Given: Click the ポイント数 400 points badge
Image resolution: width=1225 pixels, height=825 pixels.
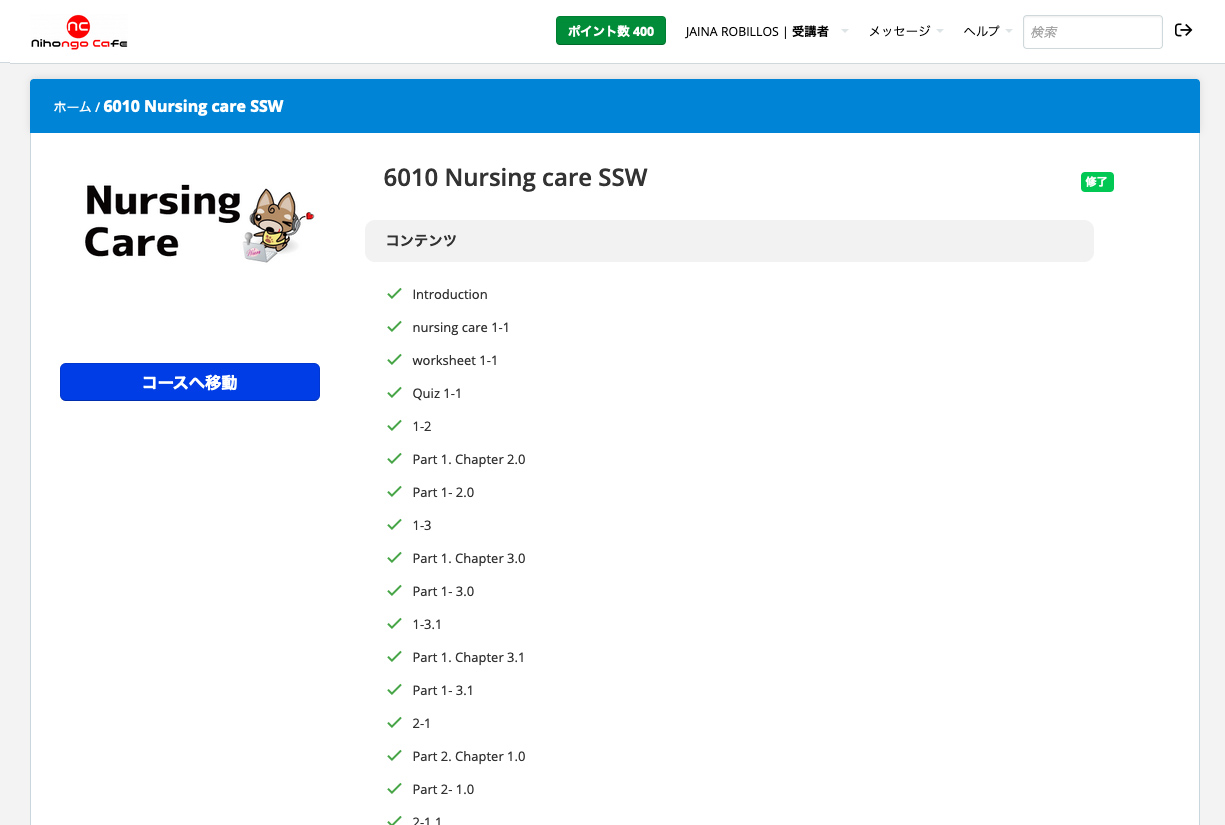Looking at the screenshot, I should [x=610, y=31].
